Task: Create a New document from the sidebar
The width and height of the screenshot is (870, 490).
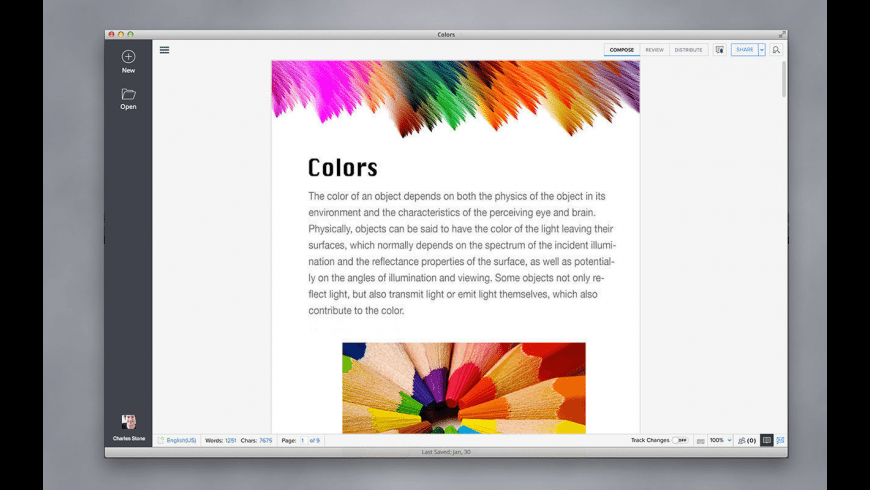Action: tap(128, 62)
